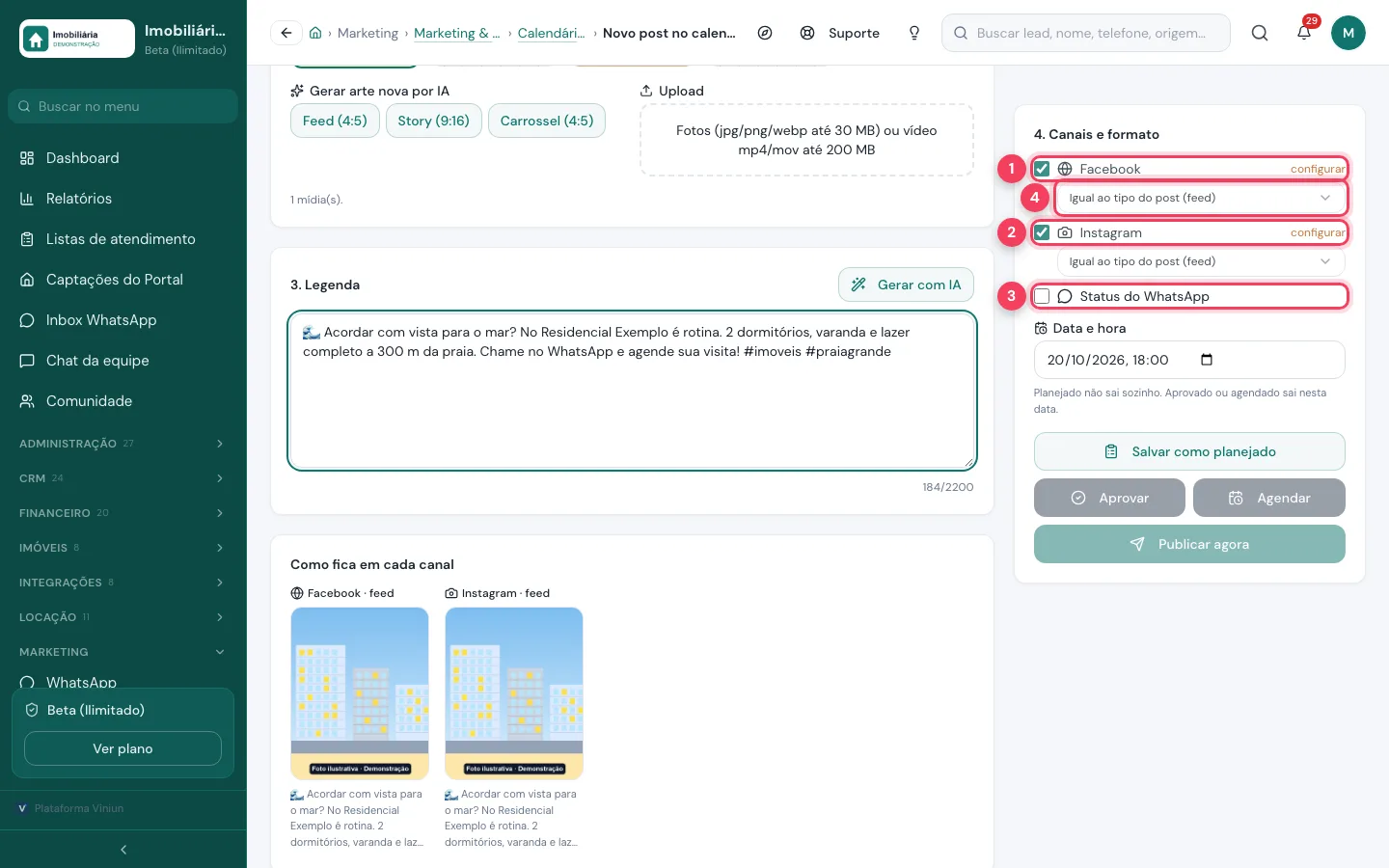Open the lightbulb tips icon

(914, 33)
